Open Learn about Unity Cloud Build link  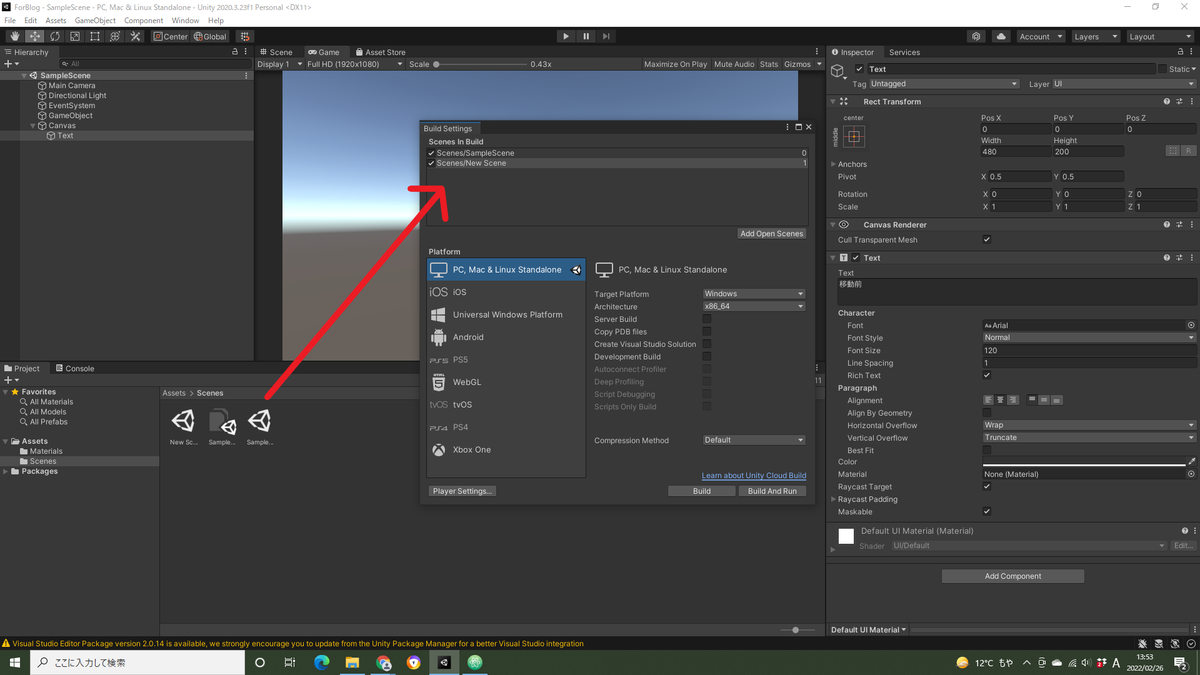(754, 476)
